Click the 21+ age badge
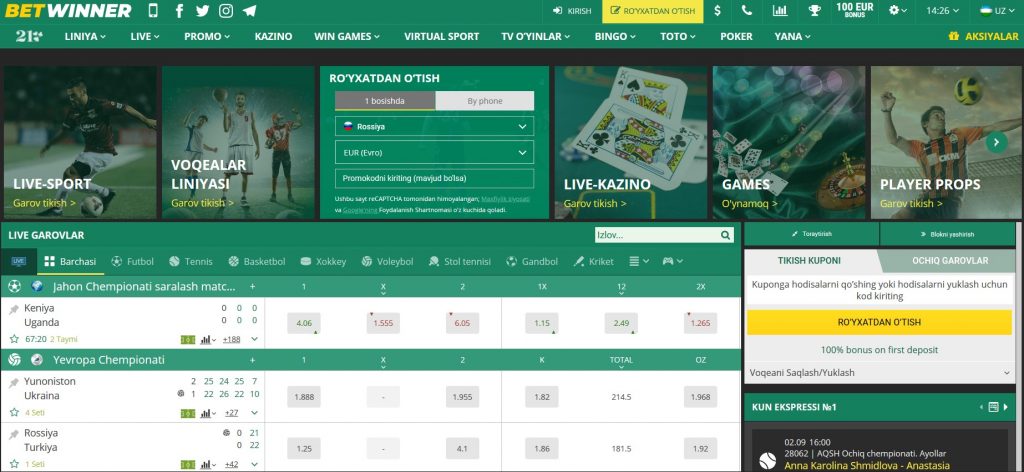The height and width of the screenshot is (472, 1024). tap(29, 37)
